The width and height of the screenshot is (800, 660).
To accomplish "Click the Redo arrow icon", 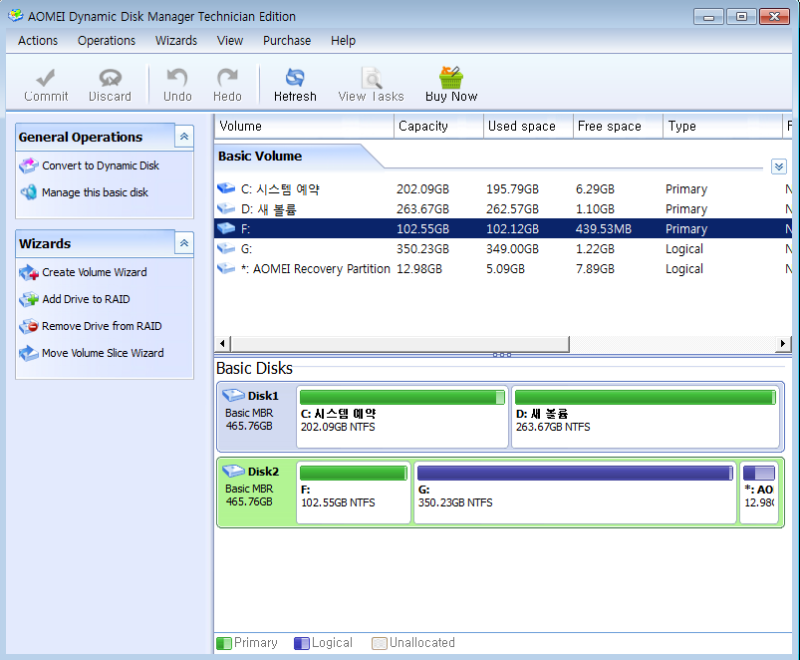I will click(x=227, y=78).
